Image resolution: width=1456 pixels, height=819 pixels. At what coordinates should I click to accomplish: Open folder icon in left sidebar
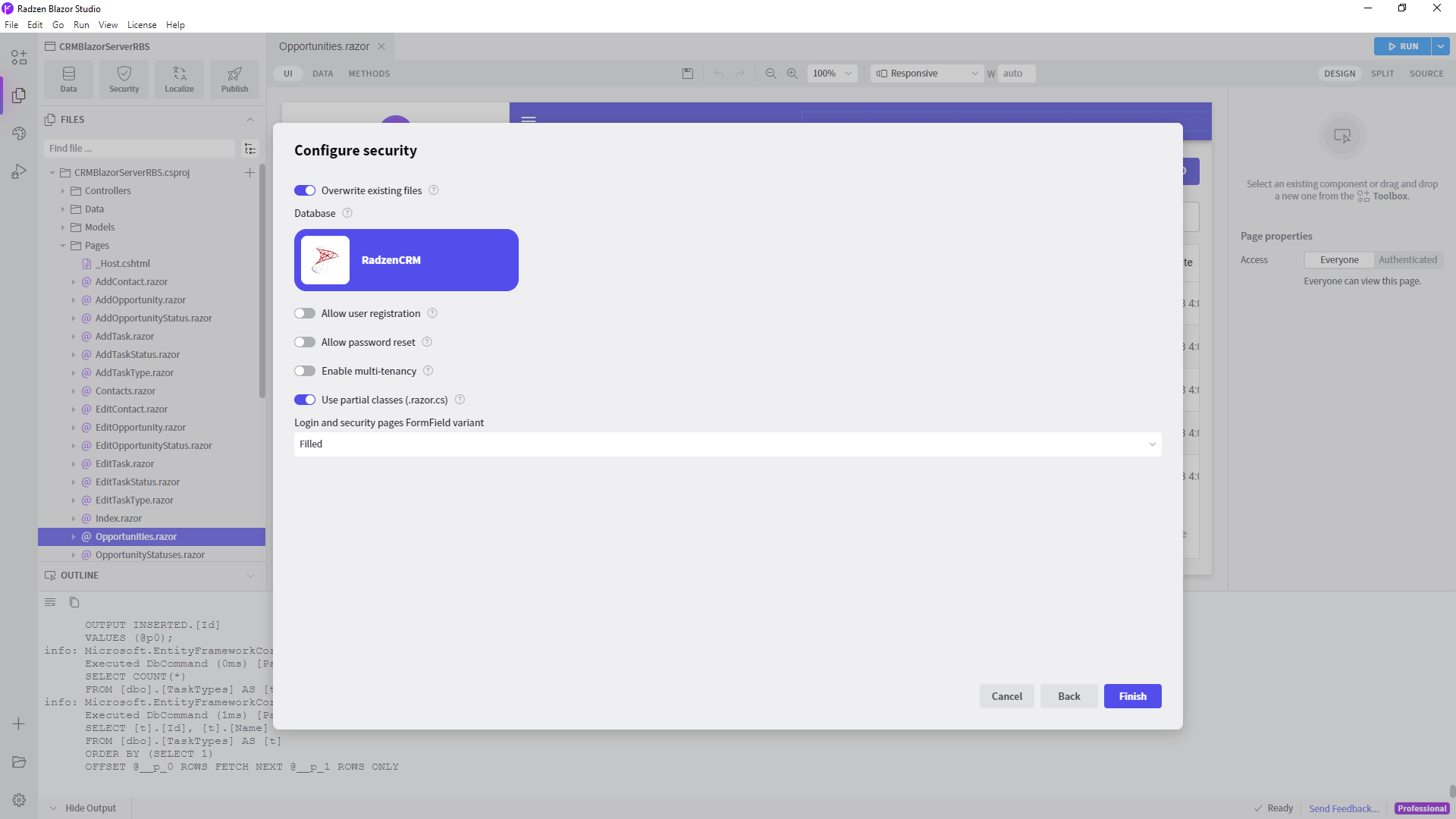pos(19,762)
